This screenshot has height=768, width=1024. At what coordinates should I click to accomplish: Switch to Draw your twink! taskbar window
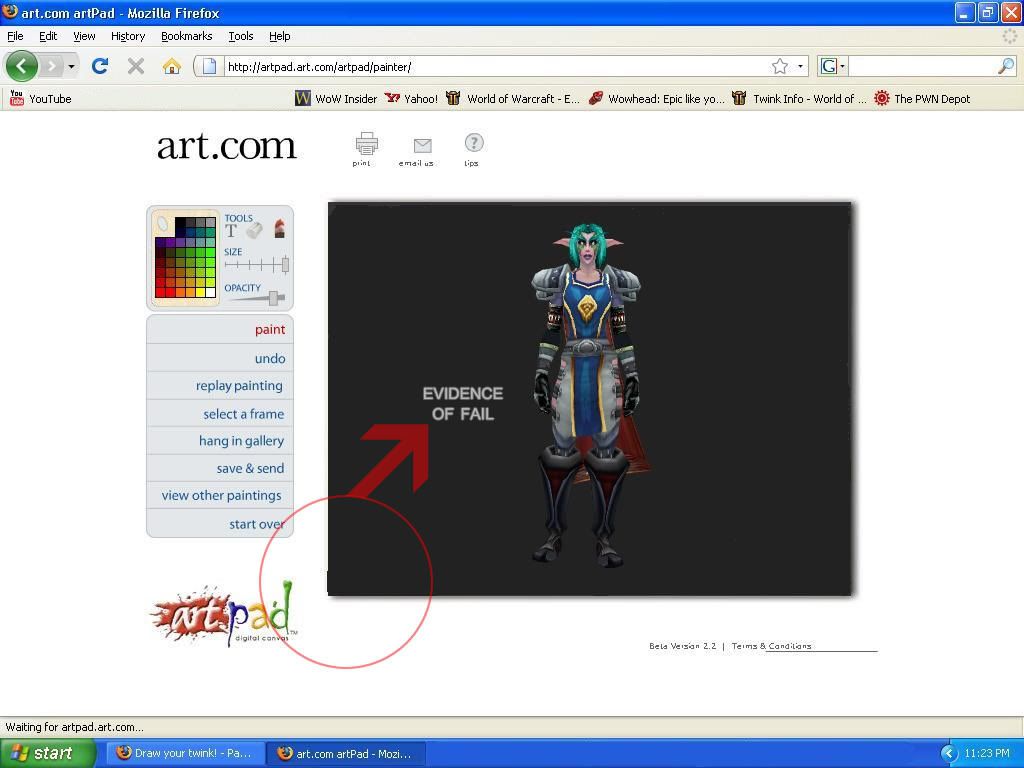(185, 753)
